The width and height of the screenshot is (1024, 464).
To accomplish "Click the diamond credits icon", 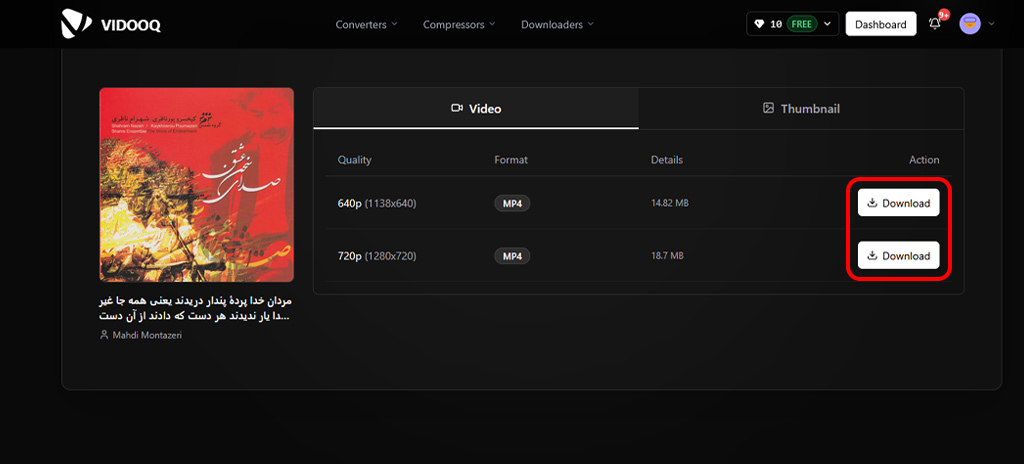I will [x=760, y=24].
